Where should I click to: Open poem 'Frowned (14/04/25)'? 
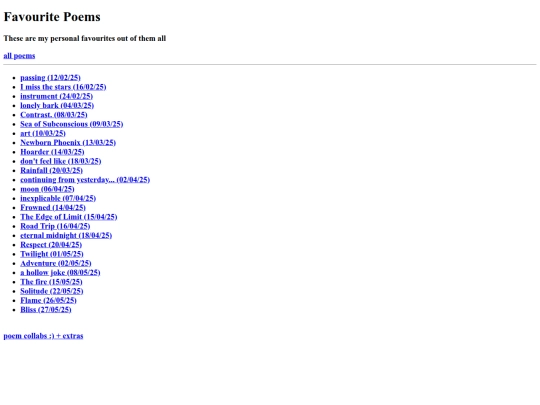point(53,208)
